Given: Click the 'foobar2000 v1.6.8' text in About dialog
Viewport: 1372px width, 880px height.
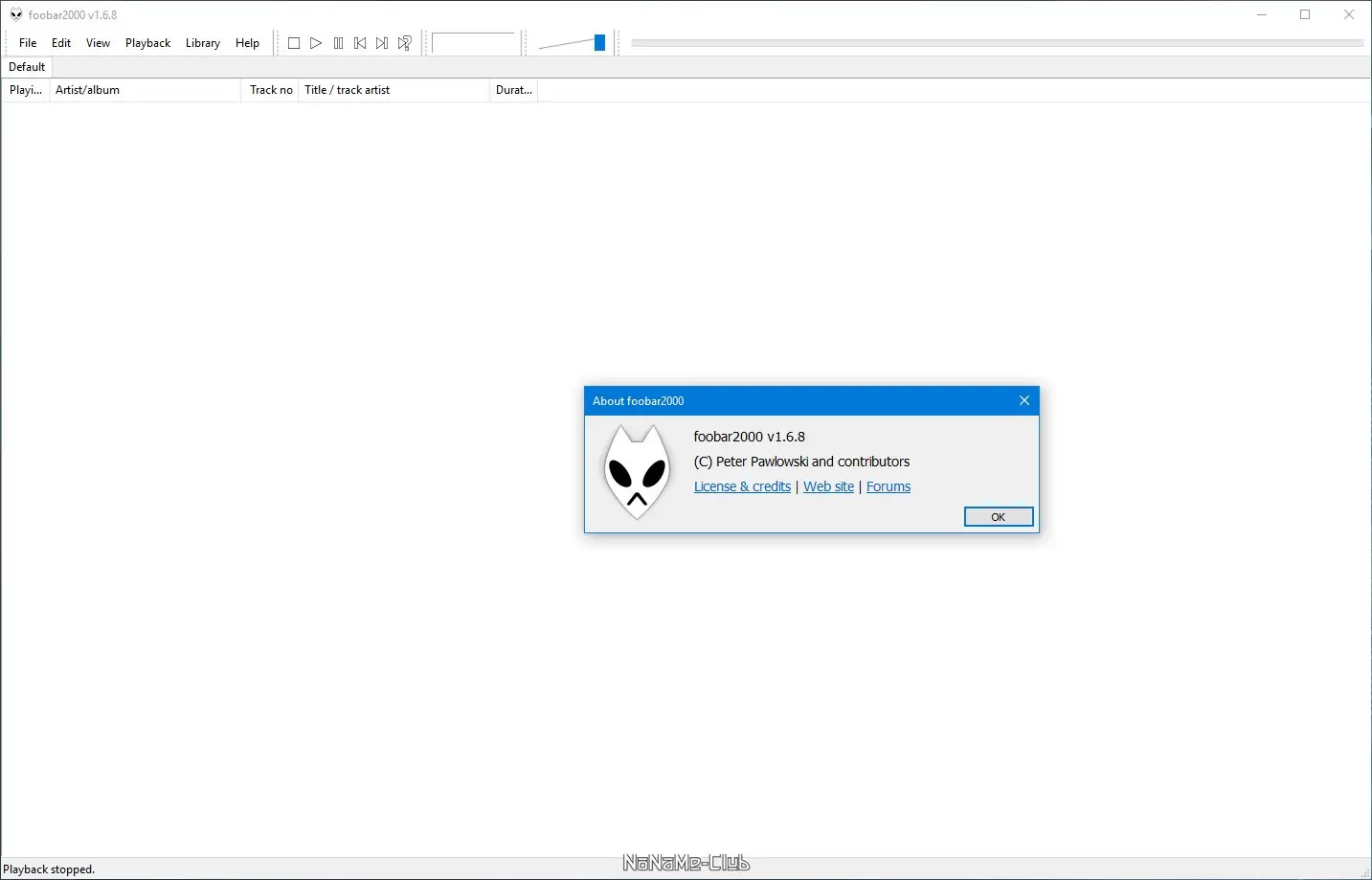Looking at the screenshot, I should (750, 437).
